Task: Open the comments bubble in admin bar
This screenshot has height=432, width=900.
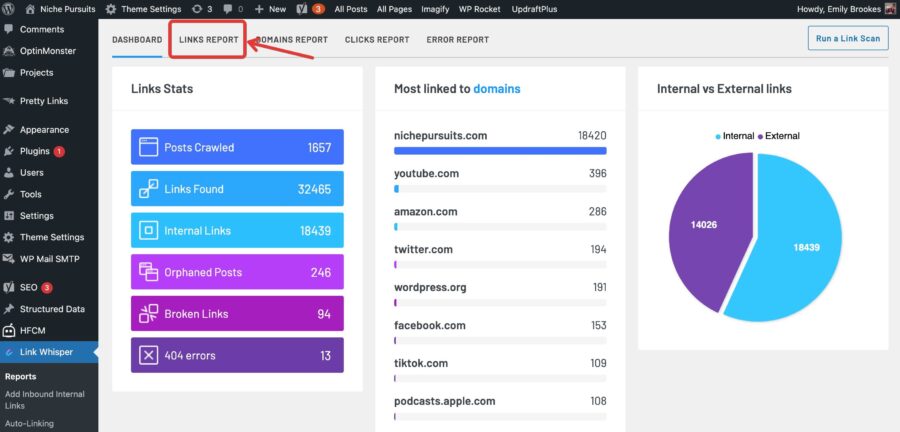Action: (232, 9)
